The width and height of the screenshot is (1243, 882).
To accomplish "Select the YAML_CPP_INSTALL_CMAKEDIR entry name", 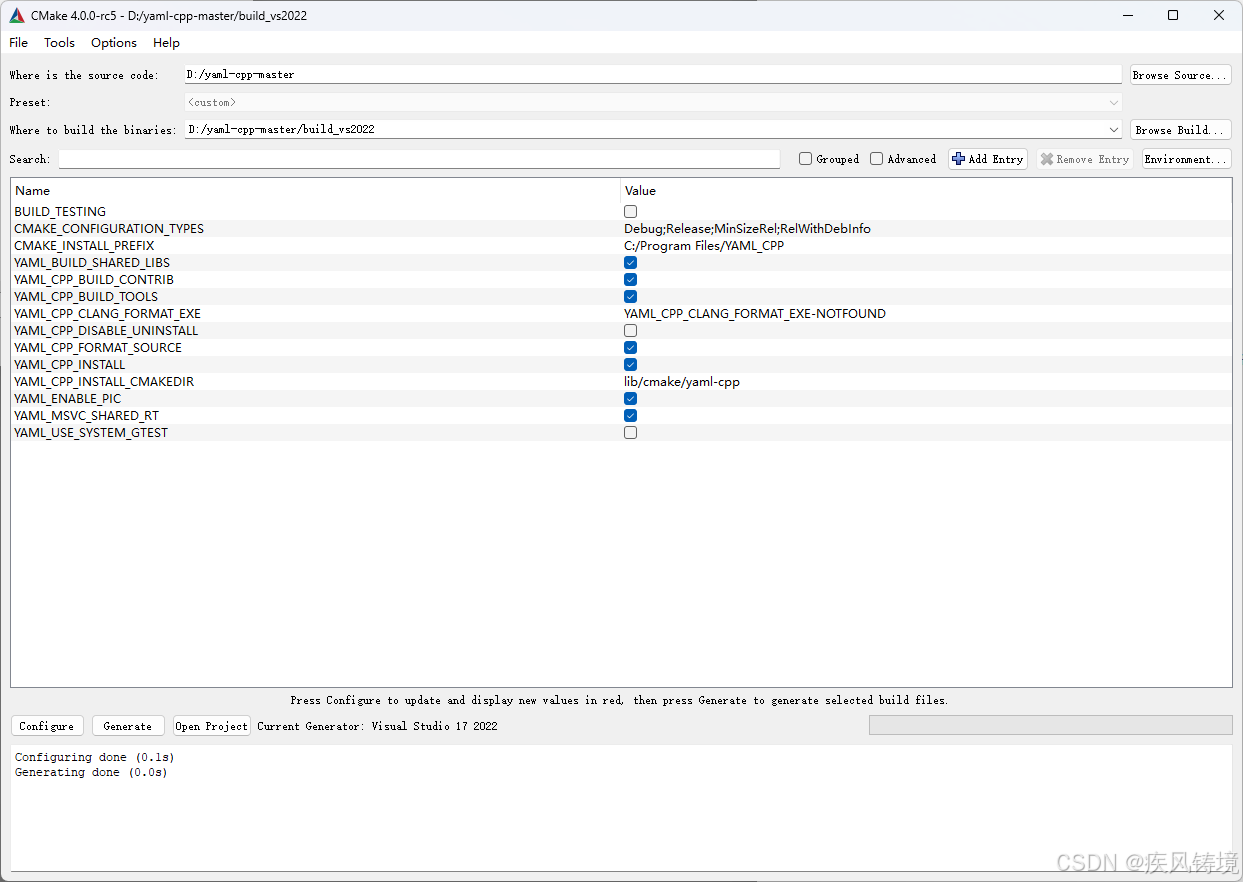I will tap(104, 382).
